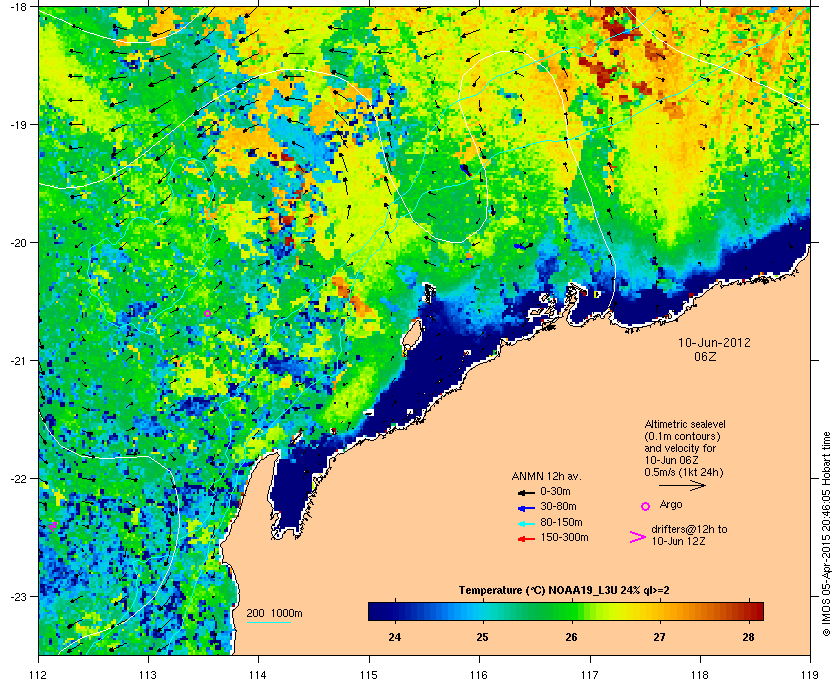
Task: Click longitude axis label 119
Action: point(810,674)
